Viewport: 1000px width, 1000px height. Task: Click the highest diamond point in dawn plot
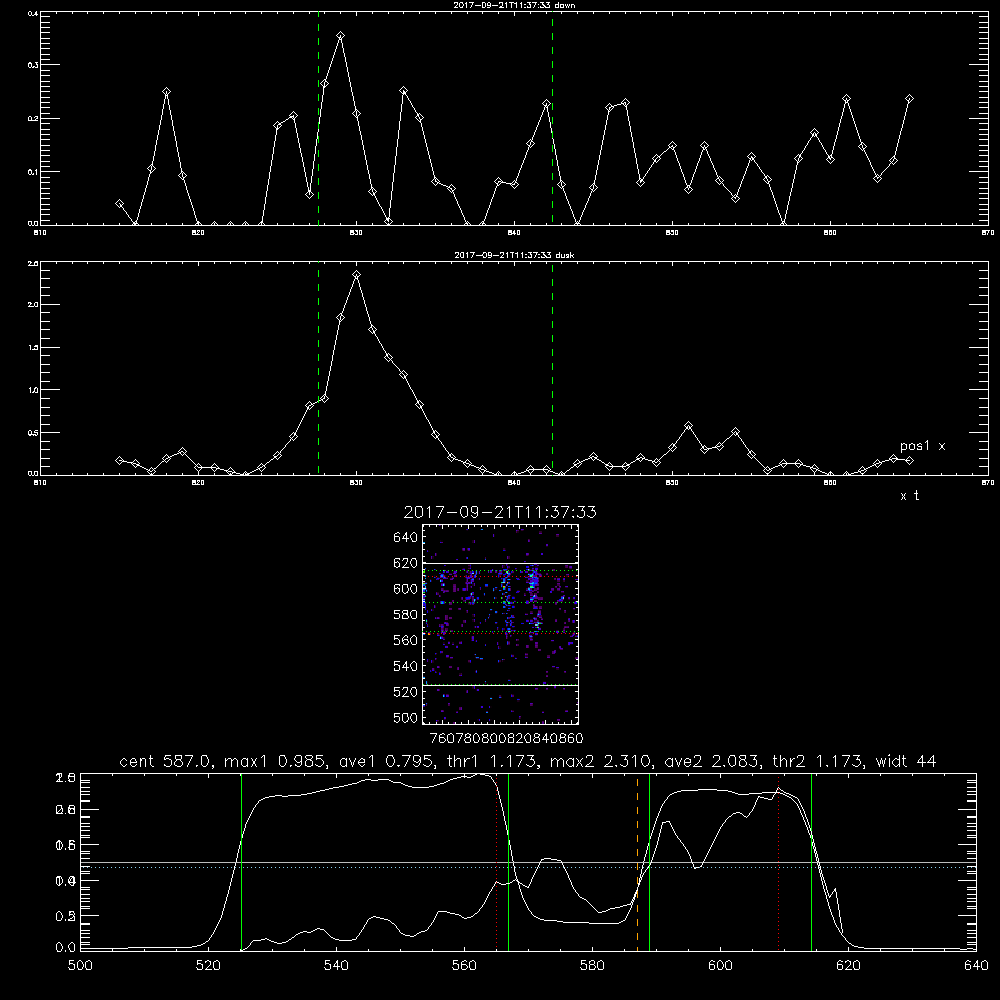341,36
